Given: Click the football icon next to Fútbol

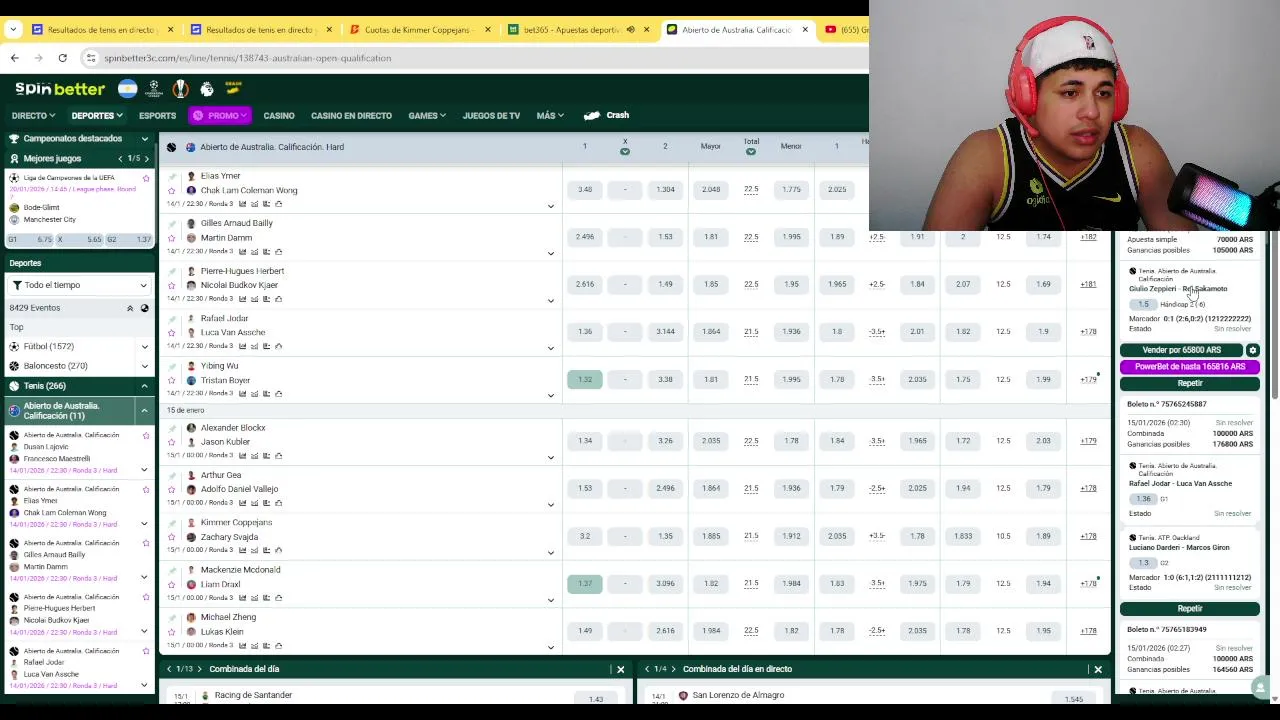Looking at the screenshot, I should [x=14, y=346].
